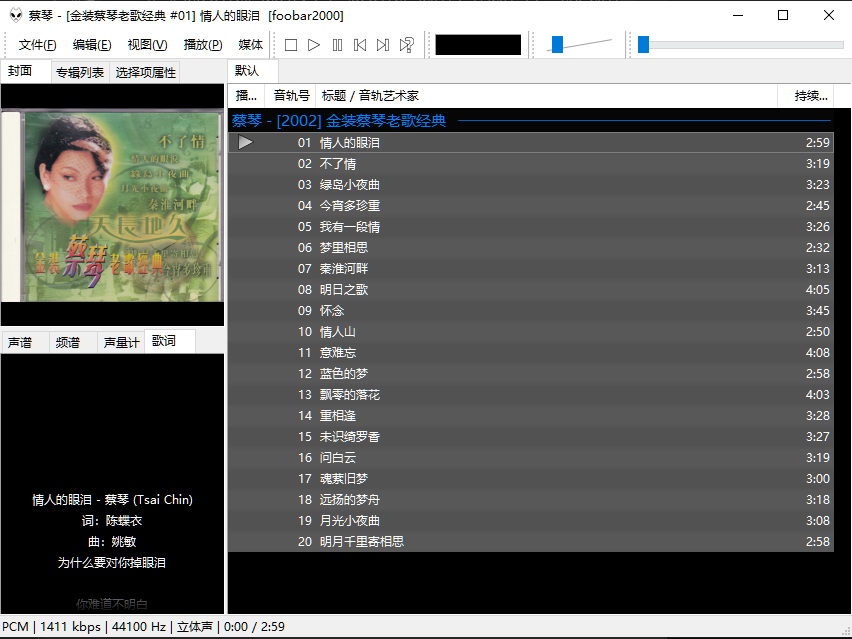Select track 16 问白云

(531, 458)
